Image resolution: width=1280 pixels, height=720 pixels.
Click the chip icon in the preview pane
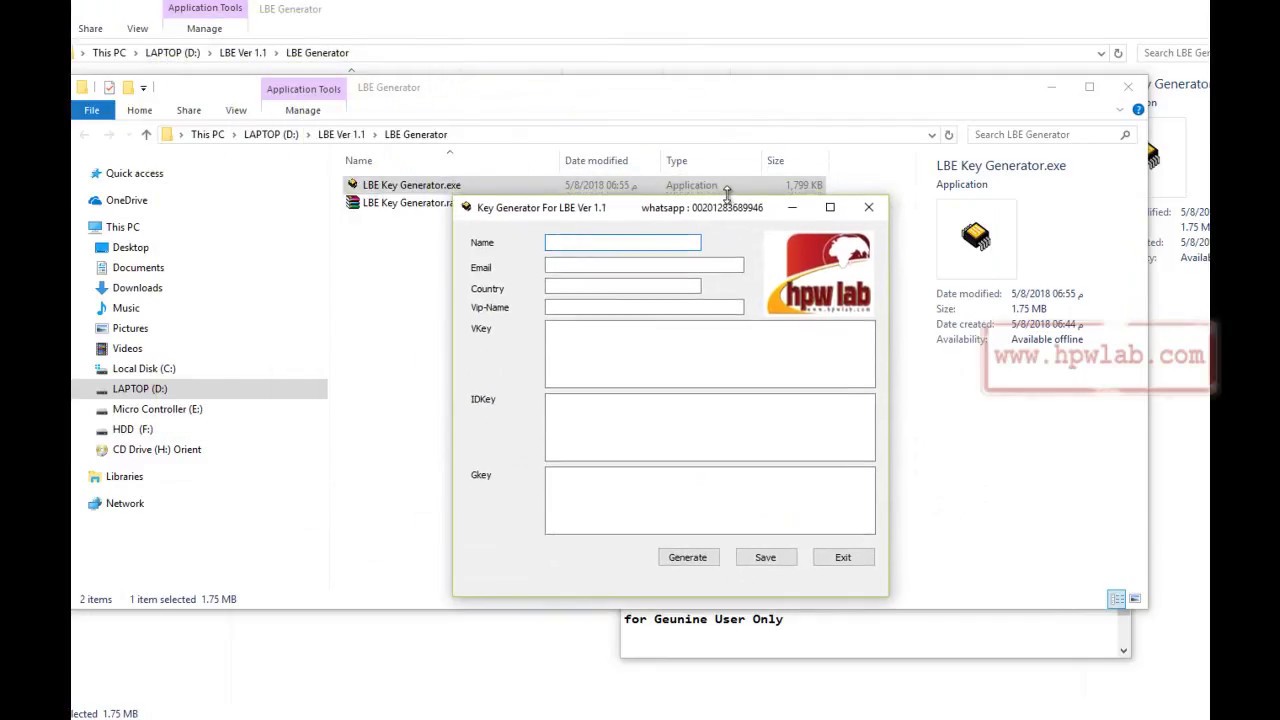point(975,236)
